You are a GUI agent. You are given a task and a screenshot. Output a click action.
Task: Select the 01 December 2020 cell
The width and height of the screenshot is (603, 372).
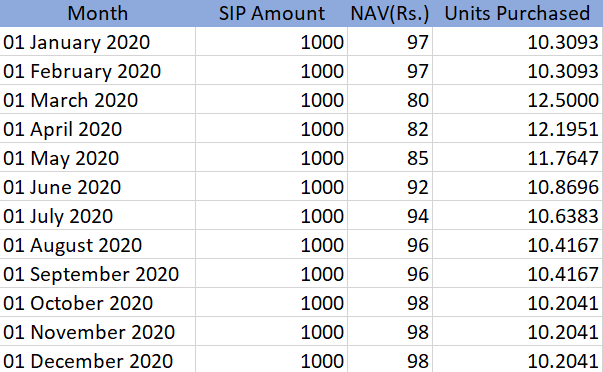click(x=97, y=359)
